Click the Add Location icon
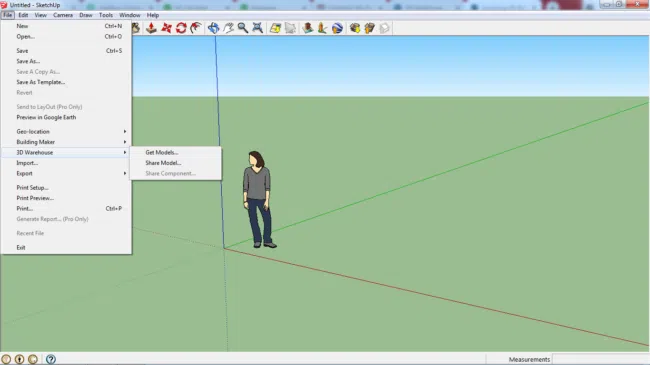650x365 pixels. (x=275, y=28)
